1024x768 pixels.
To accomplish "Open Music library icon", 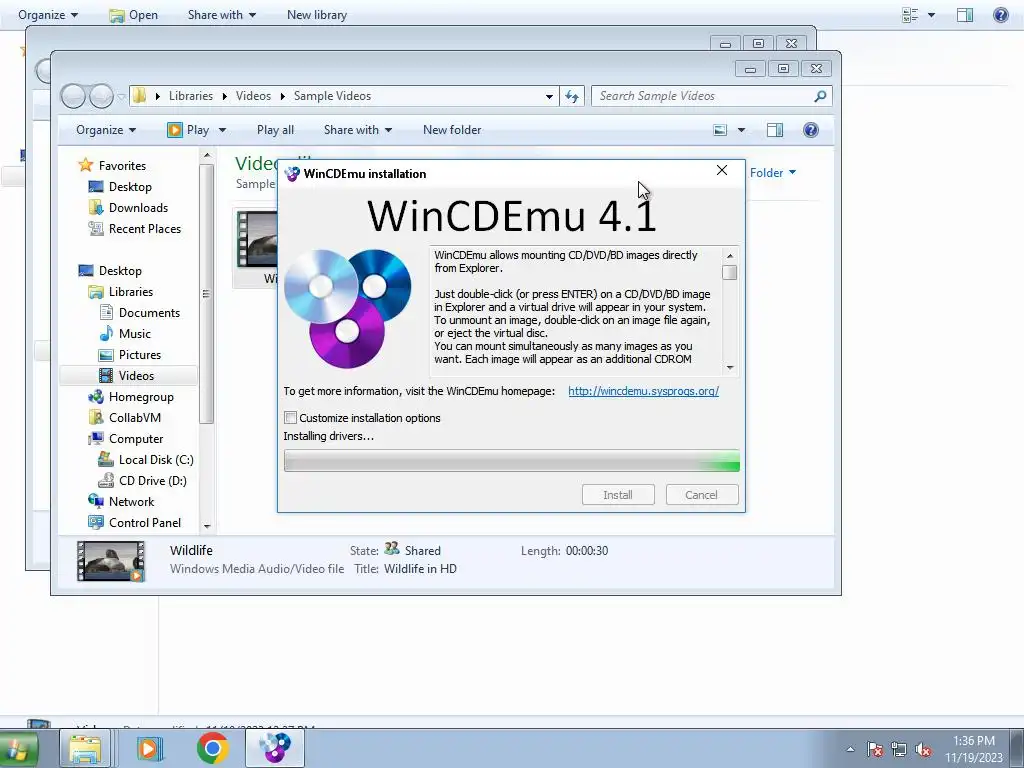I will [106, 334].
